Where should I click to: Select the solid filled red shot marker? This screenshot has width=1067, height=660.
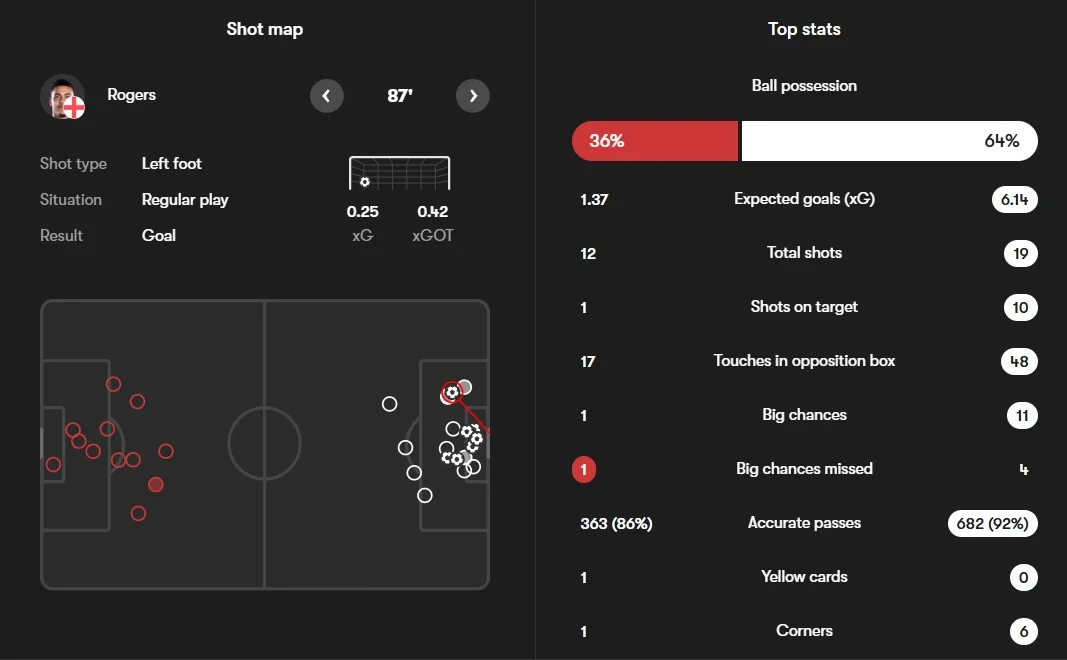pyautogui.click(x=156, y=484)
